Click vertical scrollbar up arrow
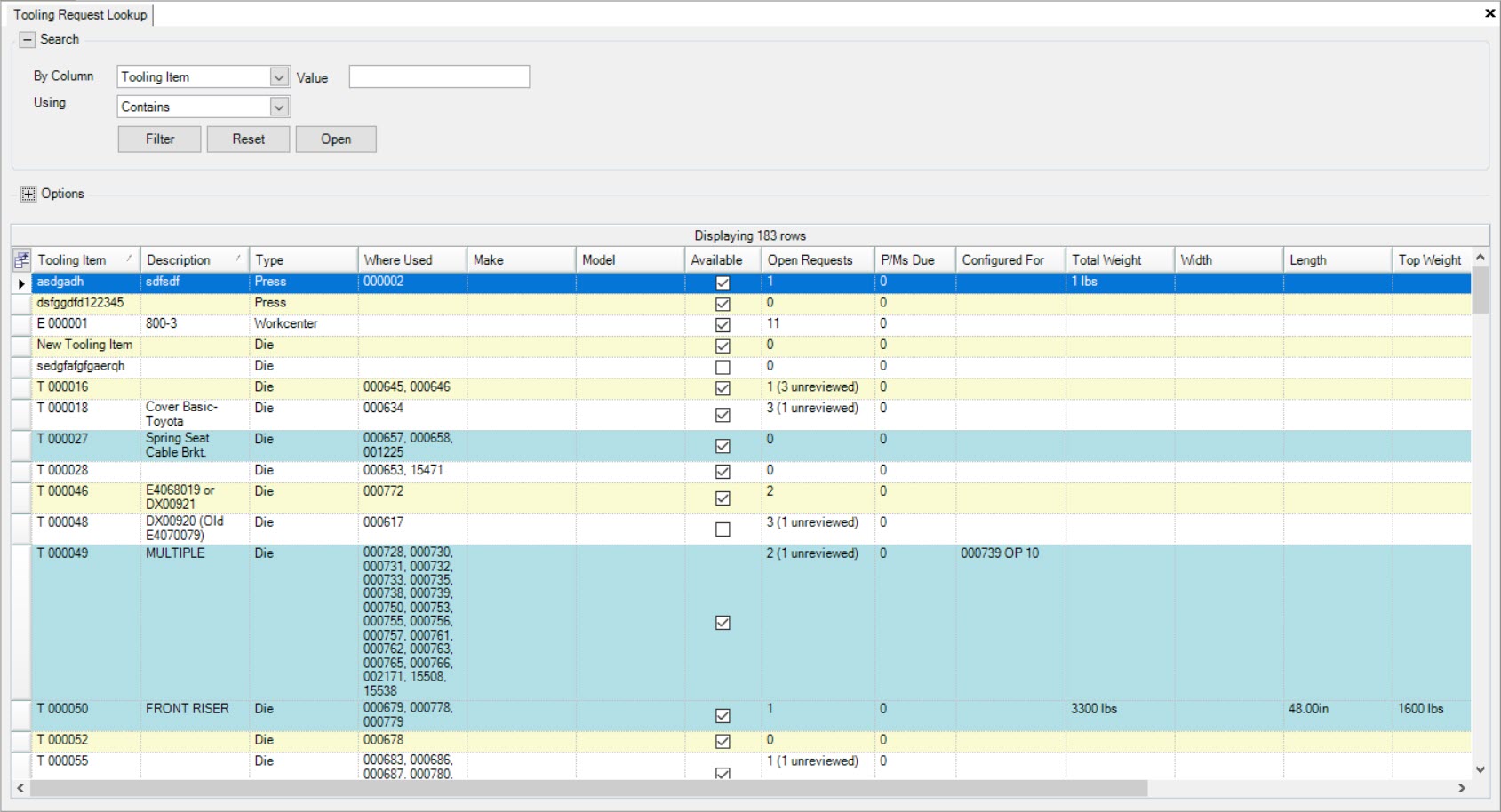The width and height of the screenshot is (1501, 812). pos(1481,258)
